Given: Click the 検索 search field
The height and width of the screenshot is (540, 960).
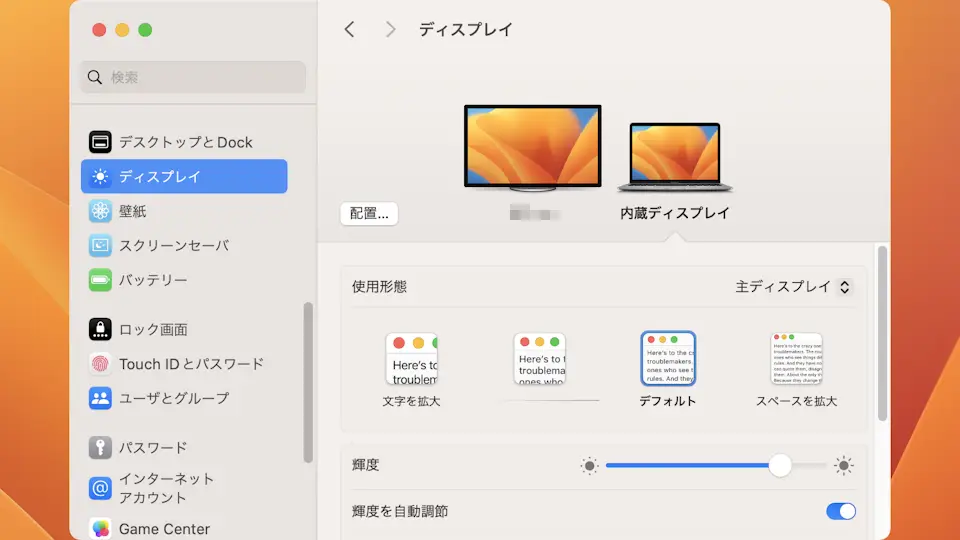Looking at the screenshot, I should [x=193, y=77].
